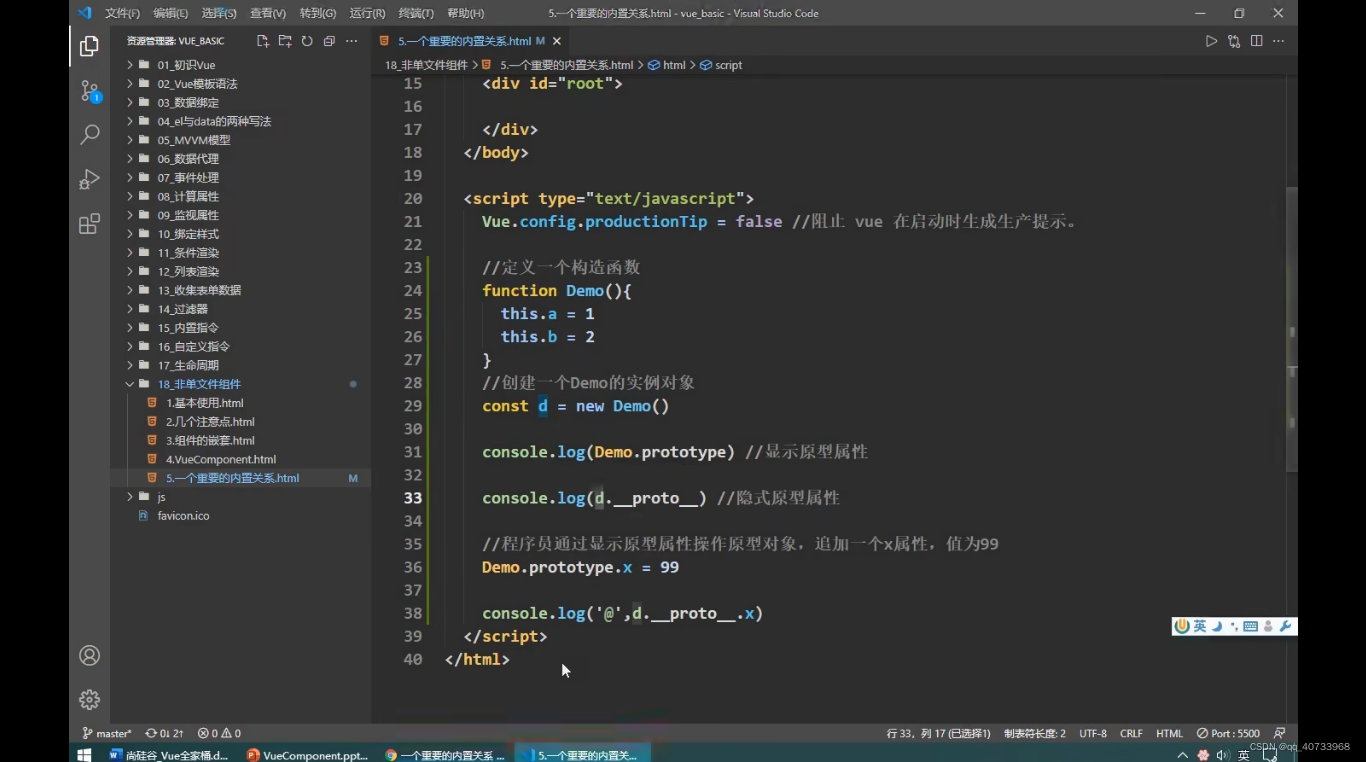Image resolution: width=1366 pixels, height=762 pixels.
Task: Show hidden system tray icons chevron
Action: pyautogui.click(x=1183, y=755)
